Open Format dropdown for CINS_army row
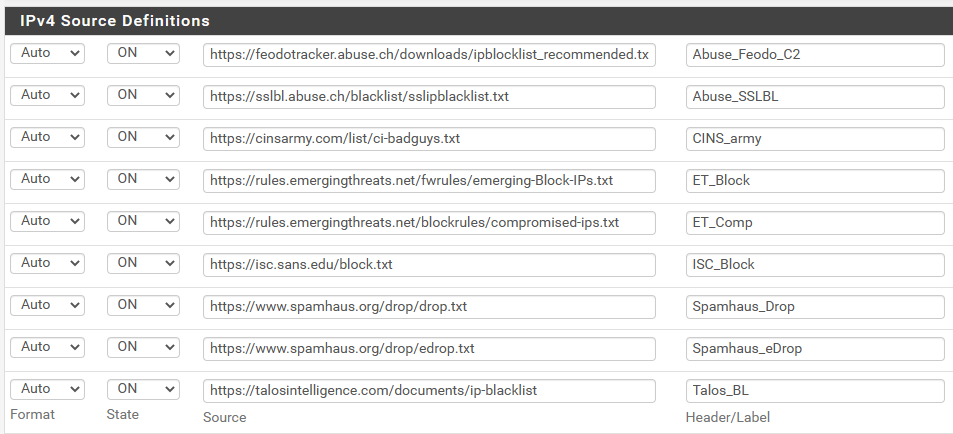Viewport: 953px width, 434px height. pos(47,137)
